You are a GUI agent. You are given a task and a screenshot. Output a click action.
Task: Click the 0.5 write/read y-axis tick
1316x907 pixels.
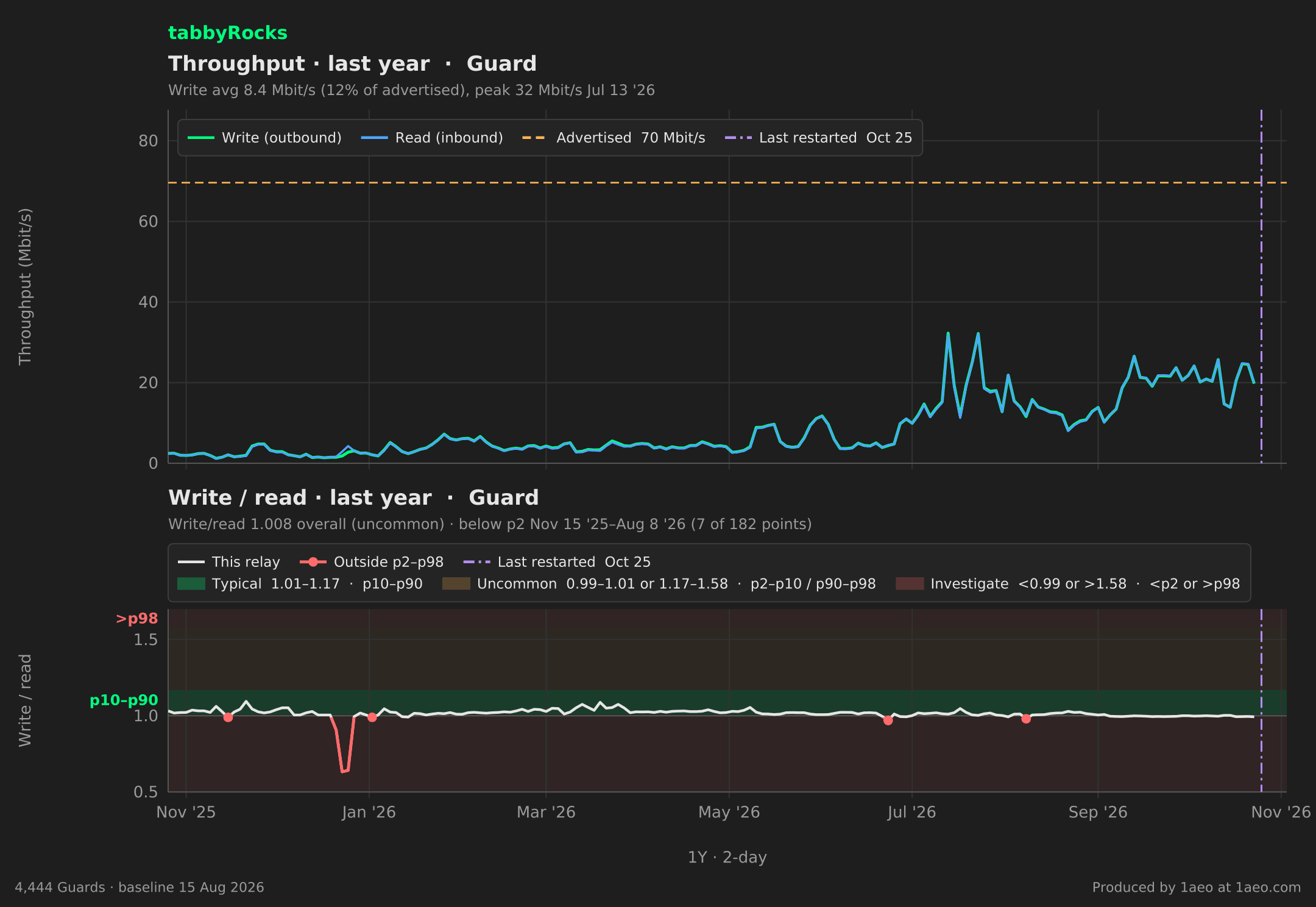[146, 792]
